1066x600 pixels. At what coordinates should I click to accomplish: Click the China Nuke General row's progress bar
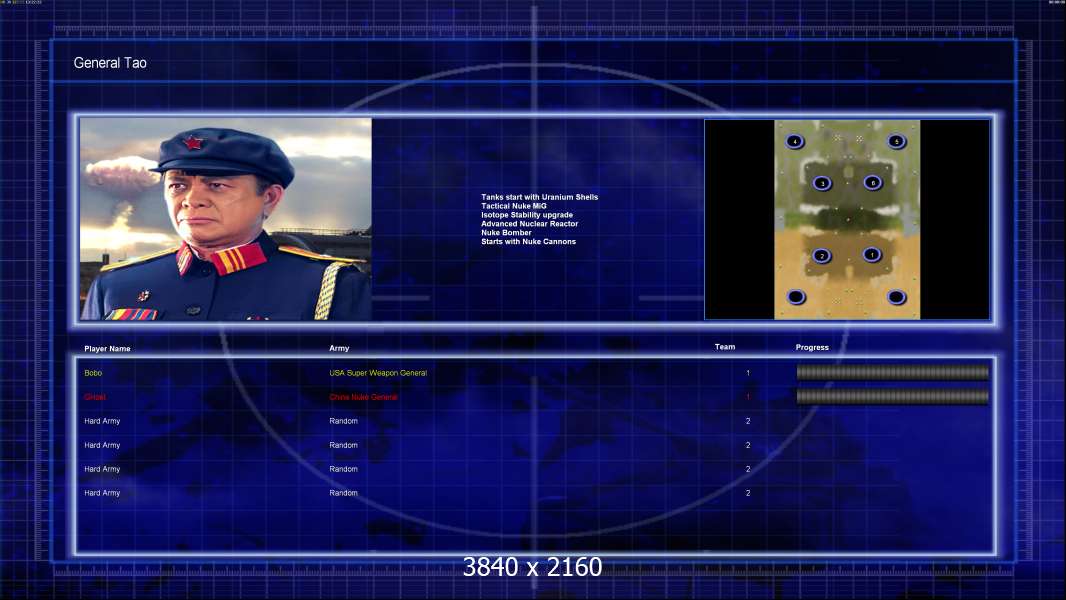pyautogui.click(x=893, y=396)
